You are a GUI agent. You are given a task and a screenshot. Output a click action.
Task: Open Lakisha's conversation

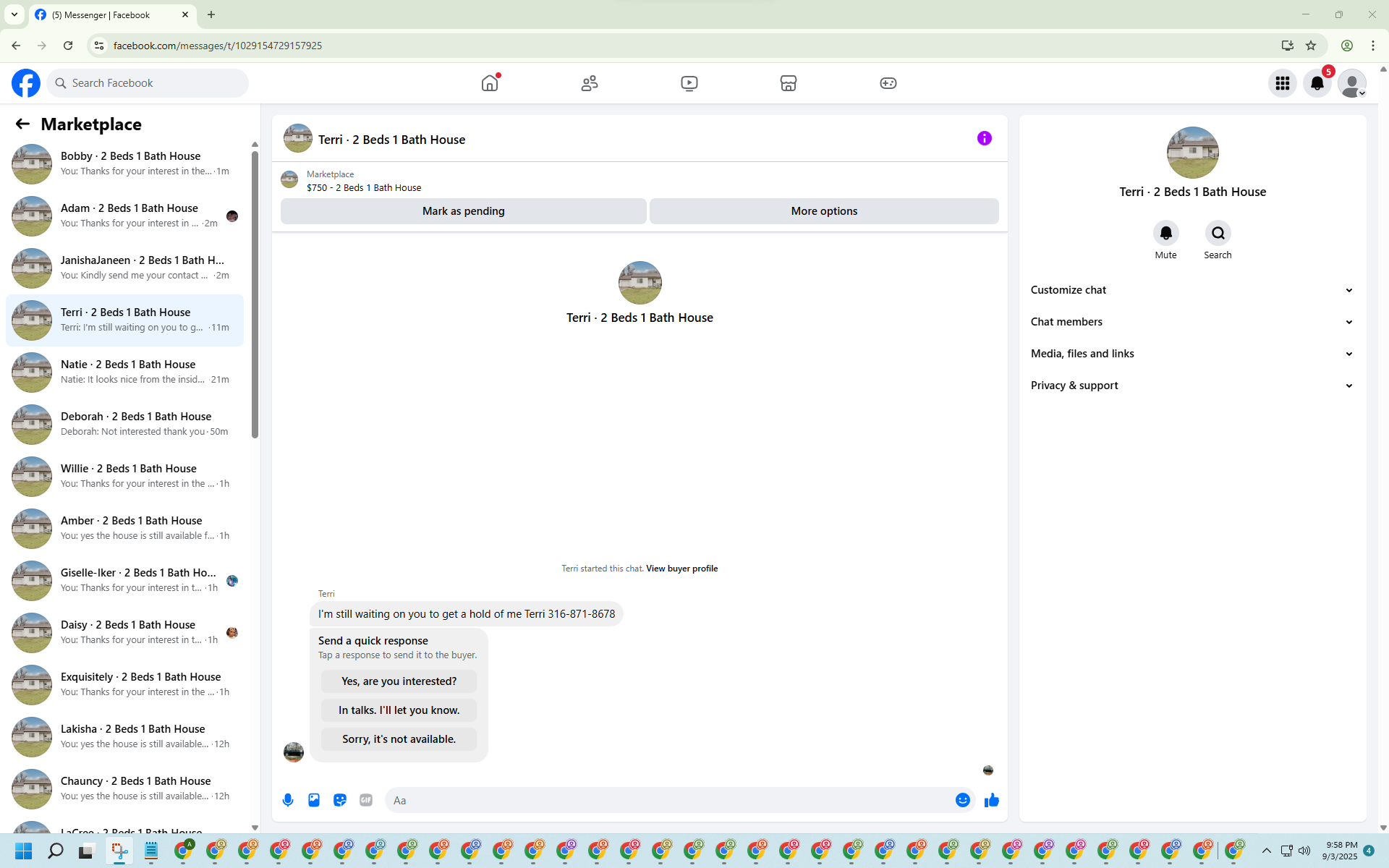124,736
